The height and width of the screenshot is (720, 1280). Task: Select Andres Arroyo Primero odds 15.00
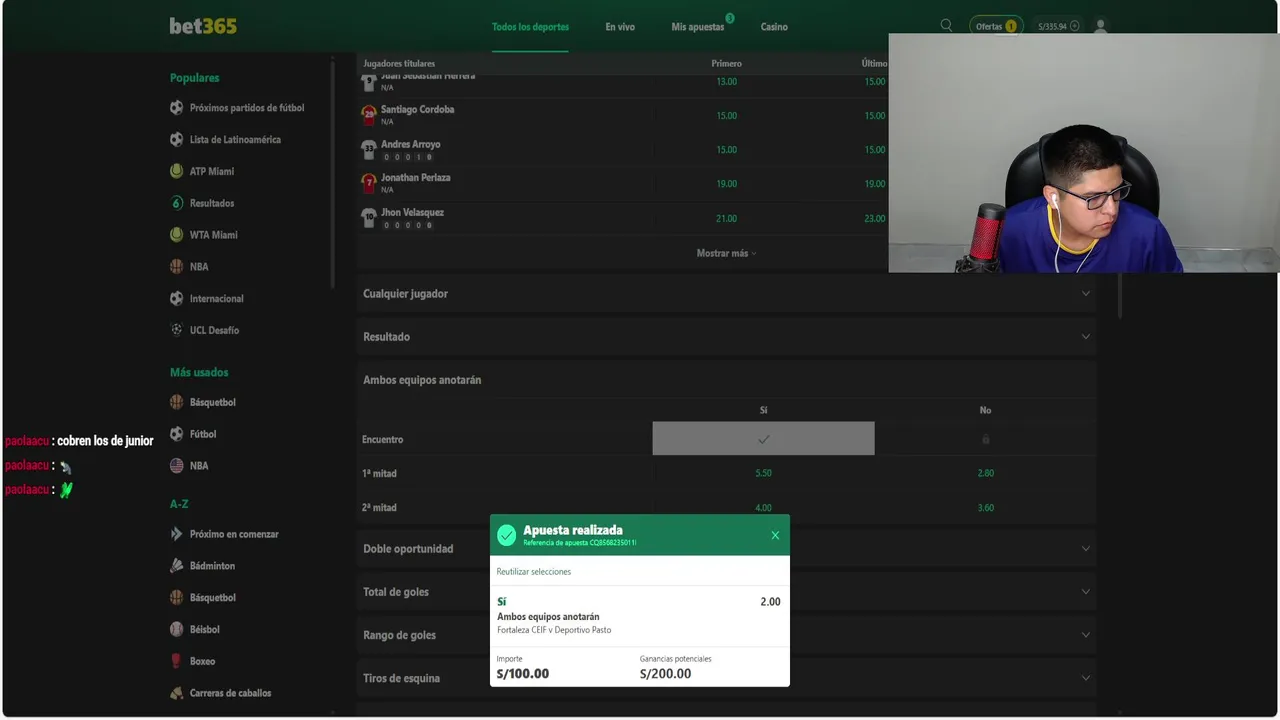tap(727, 150)
